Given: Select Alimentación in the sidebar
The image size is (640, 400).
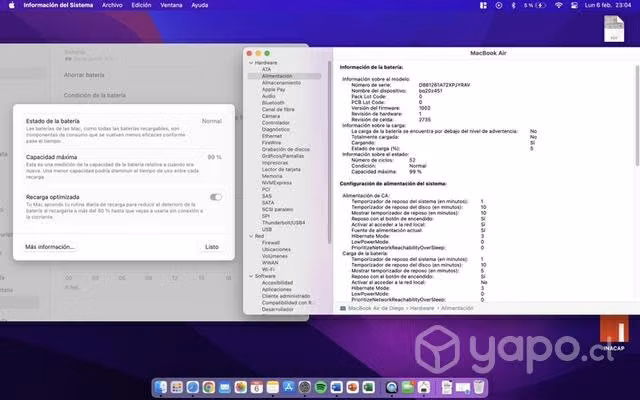Looking at the screenshot, I should [x=284, y=76].
